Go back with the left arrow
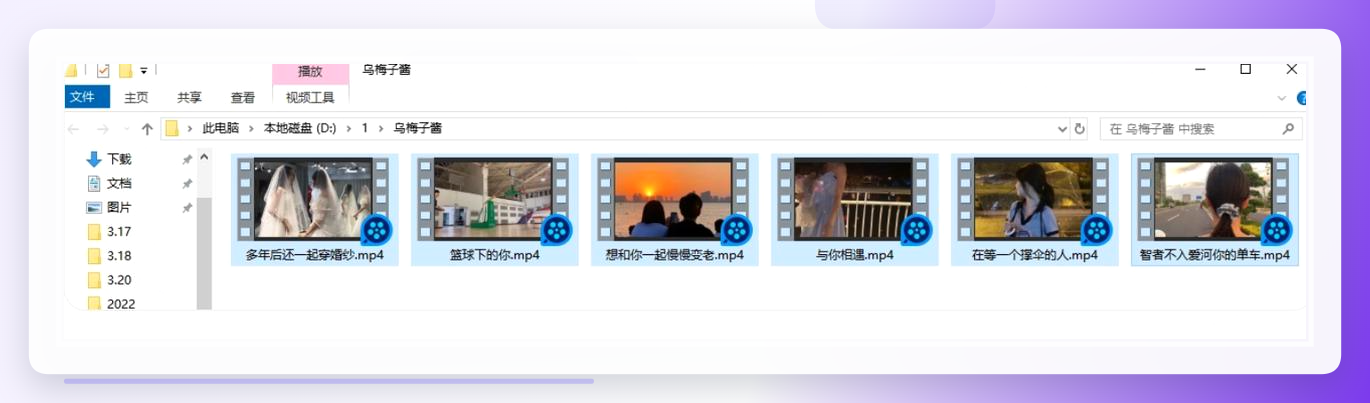 pyautogui.click(x=73, y=129)
